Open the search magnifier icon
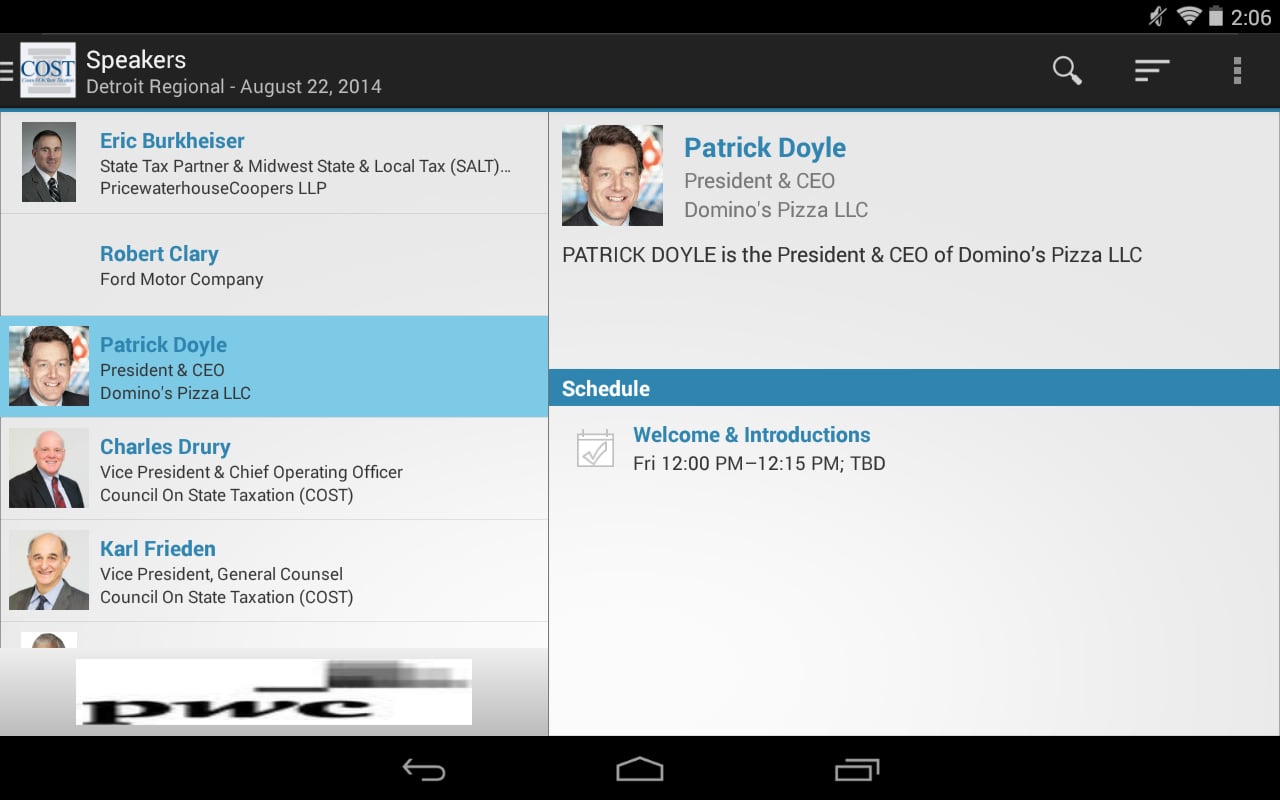Screen dimensions: 1280x800 (x=1067, y=70)
